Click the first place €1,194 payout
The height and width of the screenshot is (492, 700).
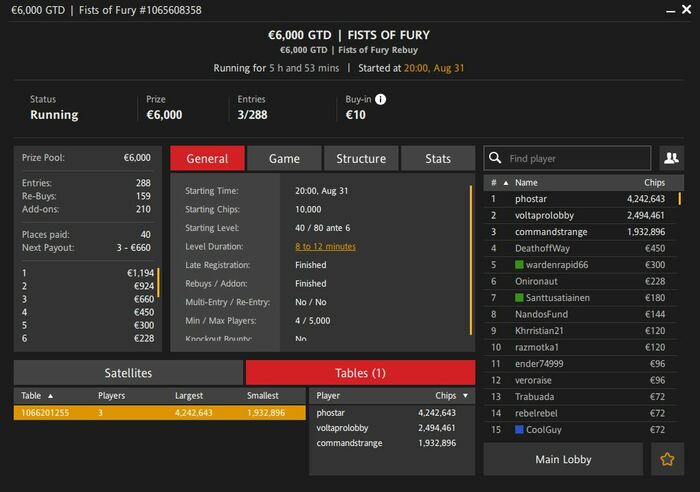click(140, 273)
